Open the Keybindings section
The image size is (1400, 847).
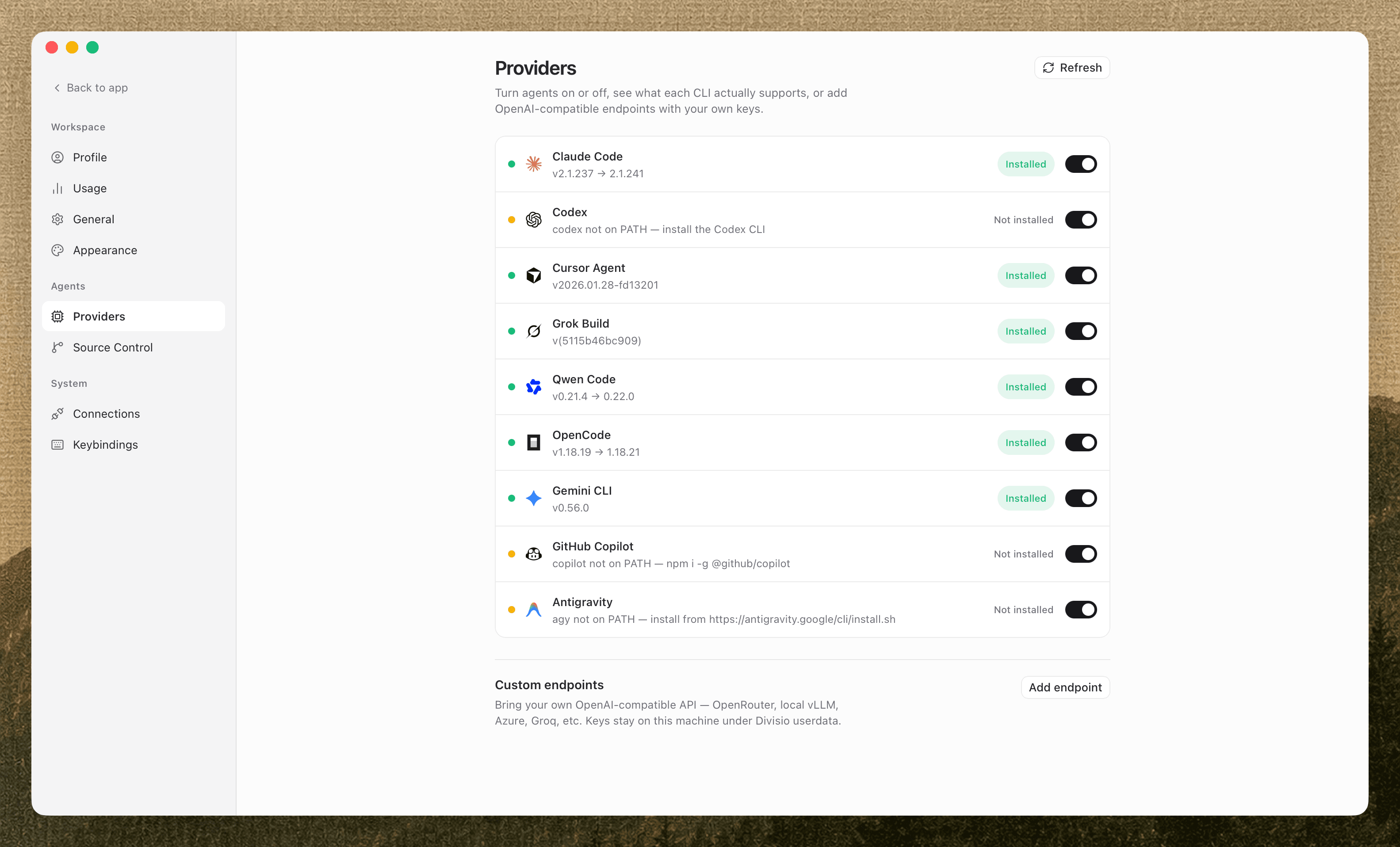[134, 445]
